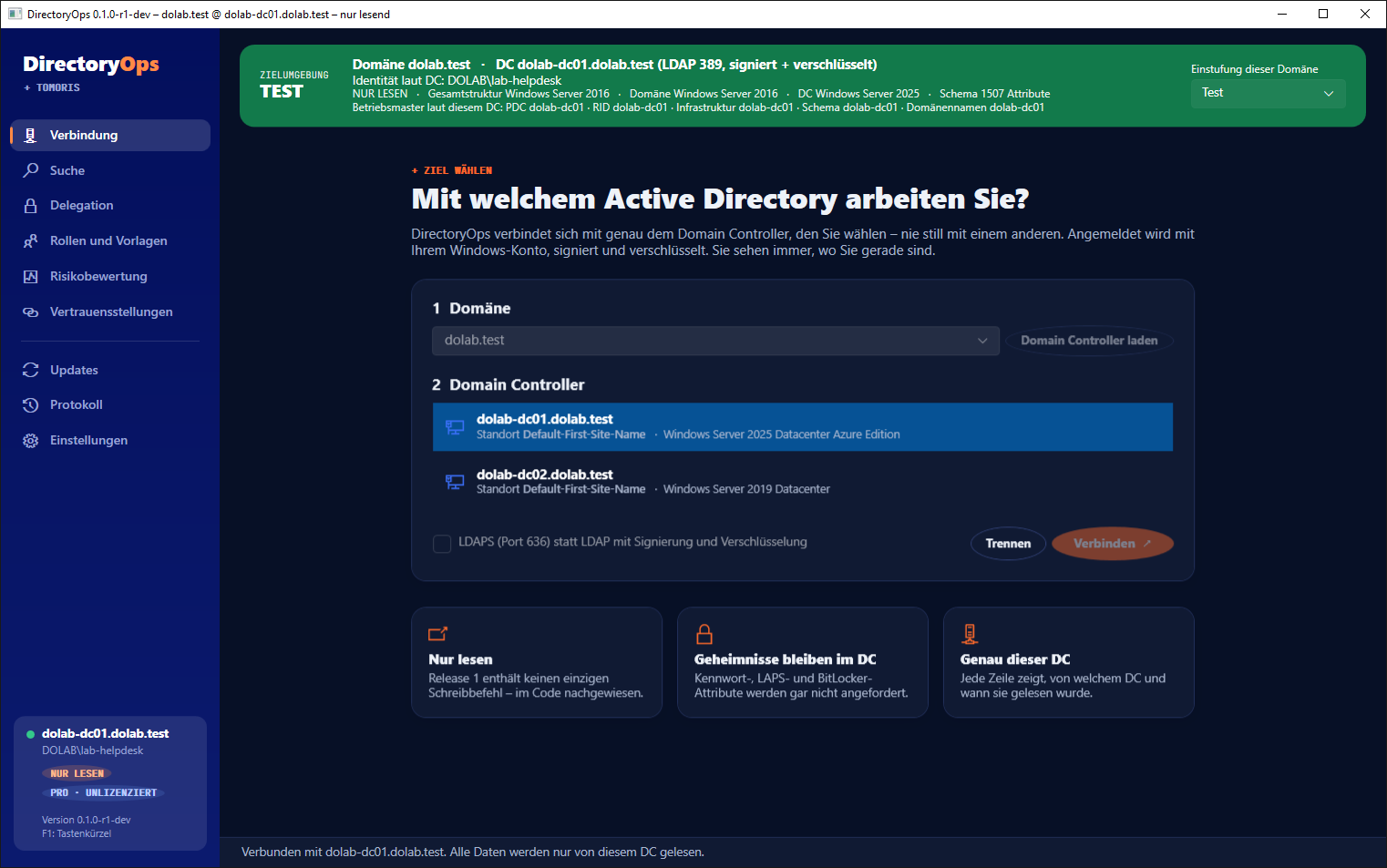Click DOLAB\lab-helpdesk in the sidebar card
The height and width of the screenshot is (868, 1387).
tap(93, 751)
